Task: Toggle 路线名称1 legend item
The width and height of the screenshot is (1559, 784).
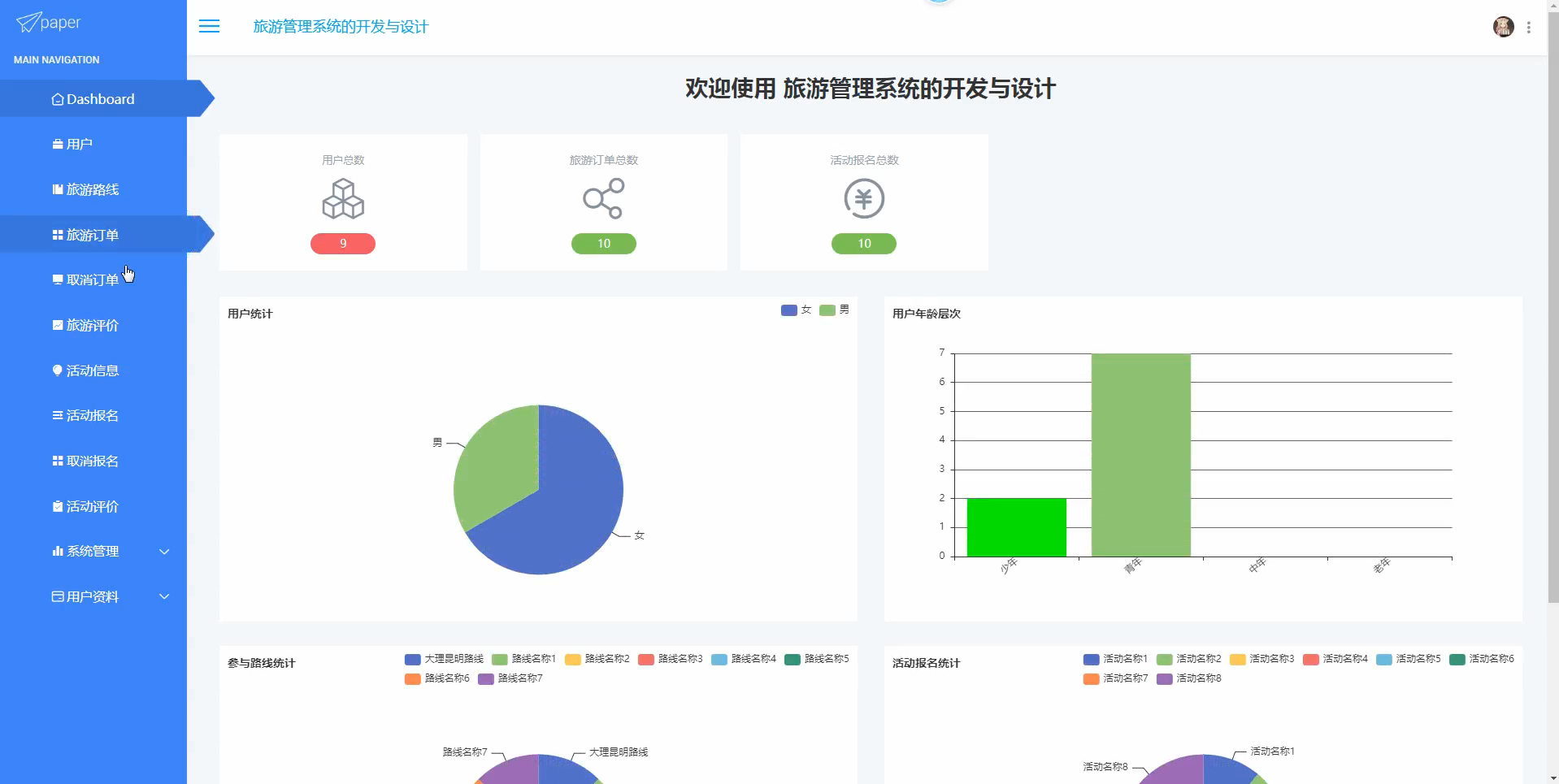Action: (x=523, y=659)
